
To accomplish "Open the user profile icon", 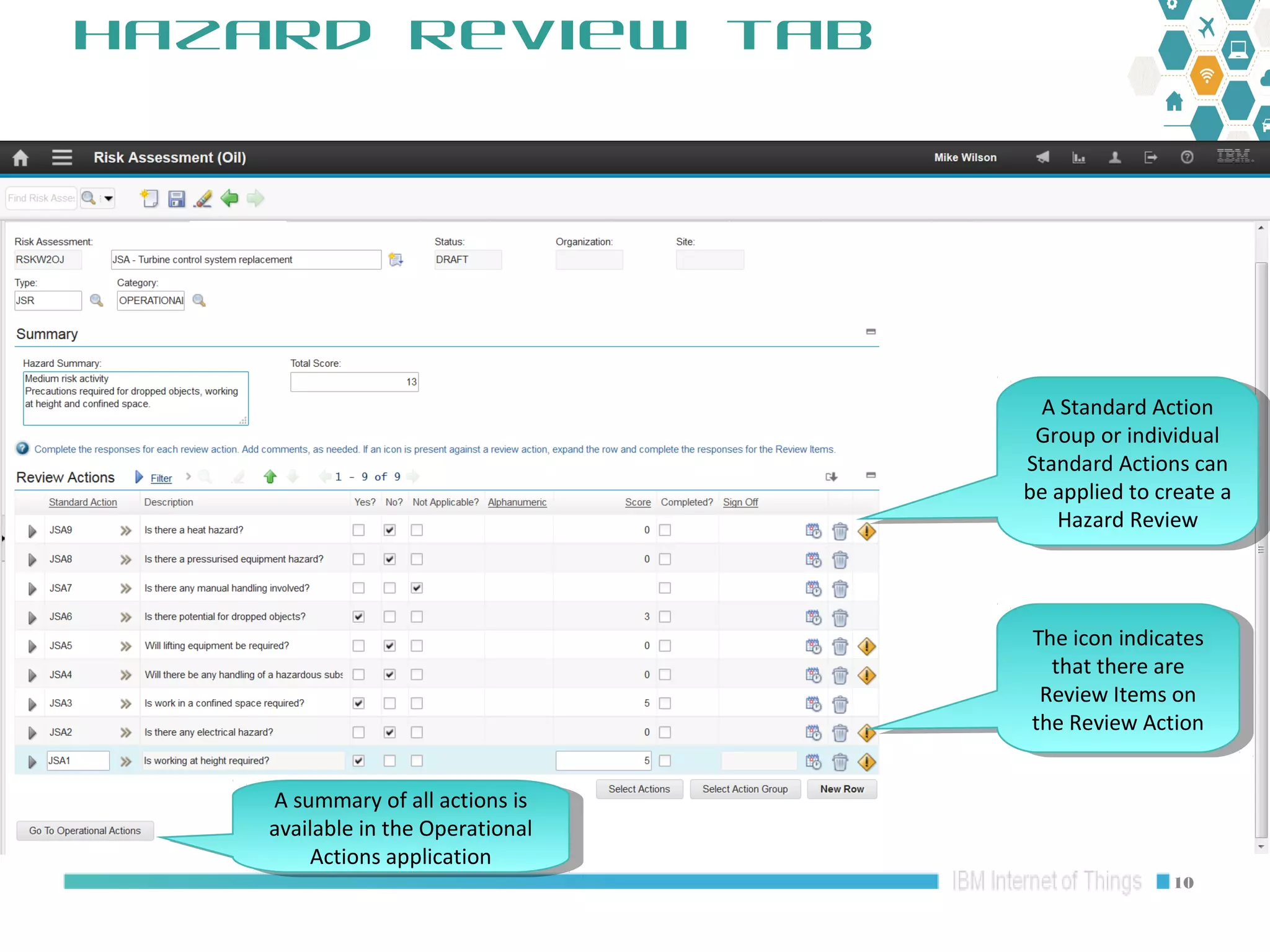I will 1114,157.
